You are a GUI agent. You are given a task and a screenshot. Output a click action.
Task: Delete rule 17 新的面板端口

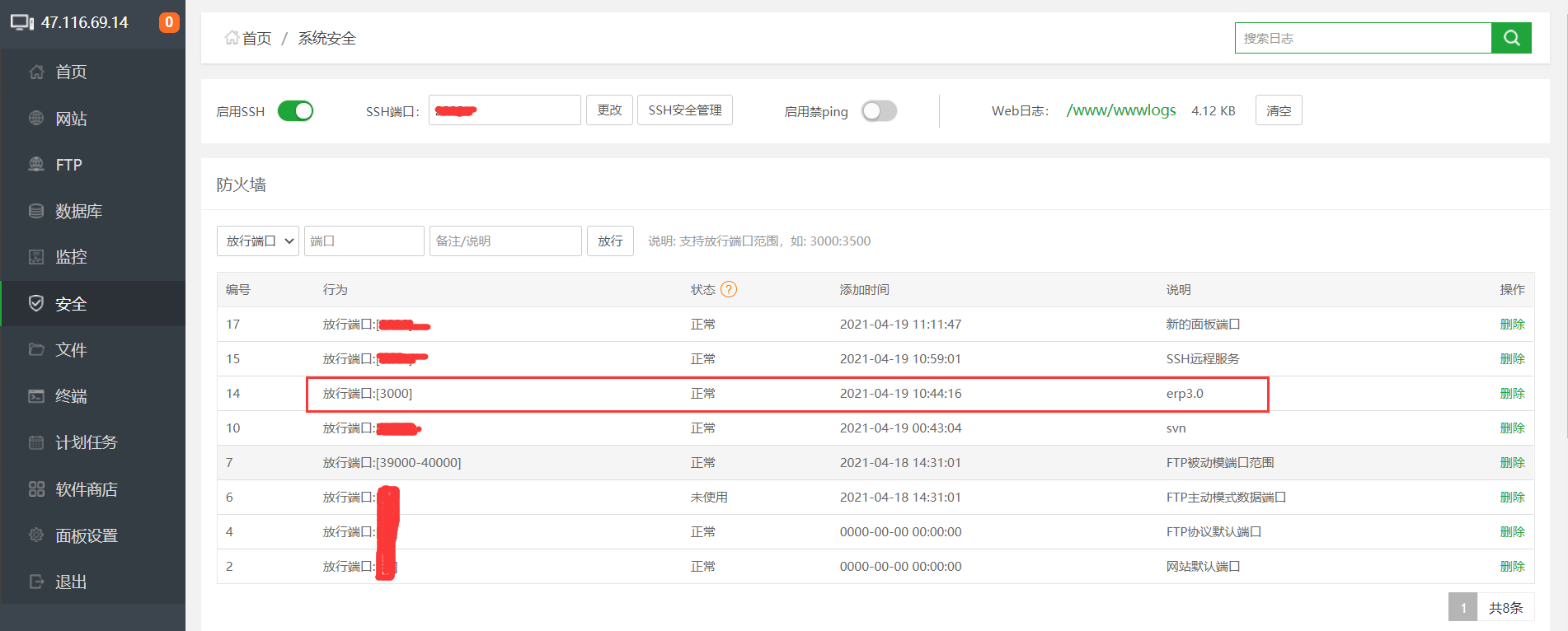tap(1512, 324)
